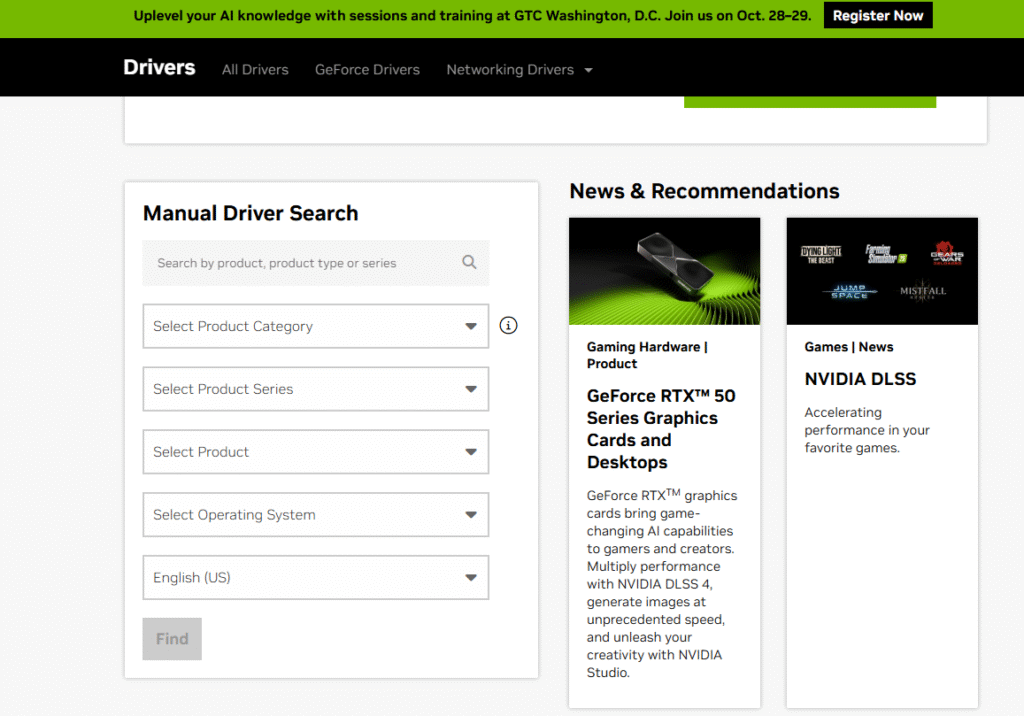Screen dimensions: 1024x716
Task: Click the Farming Simulator logo
Action: pos(884,254)
